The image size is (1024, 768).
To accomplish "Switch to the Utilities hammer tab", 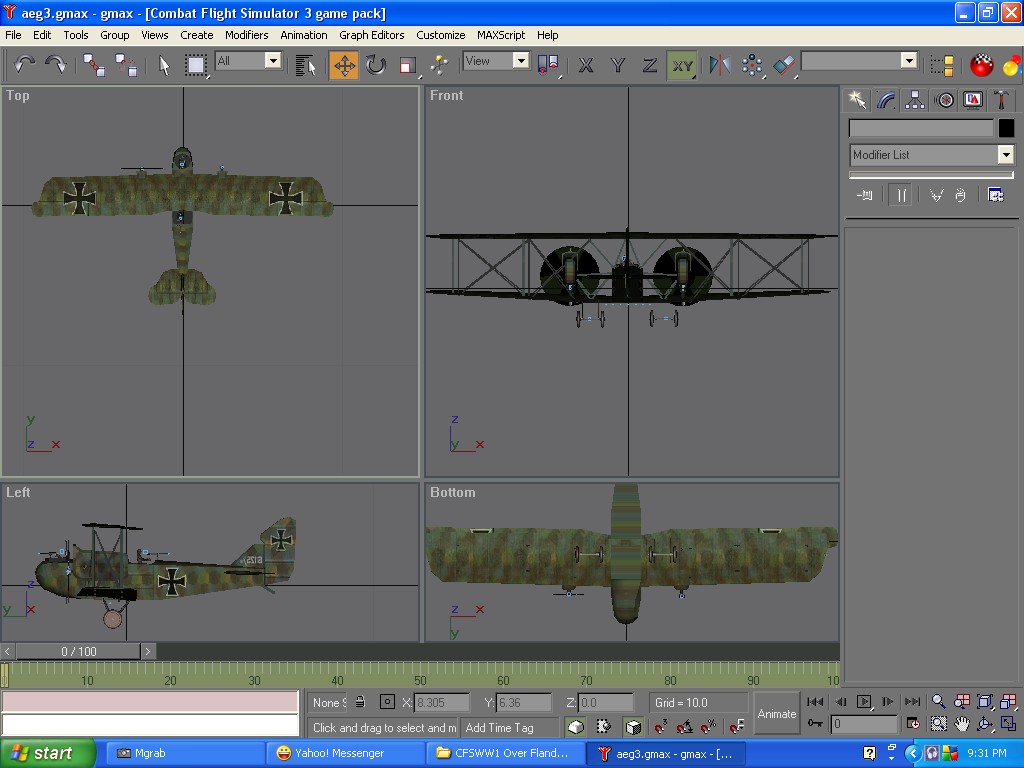I will click(1001, 100).
